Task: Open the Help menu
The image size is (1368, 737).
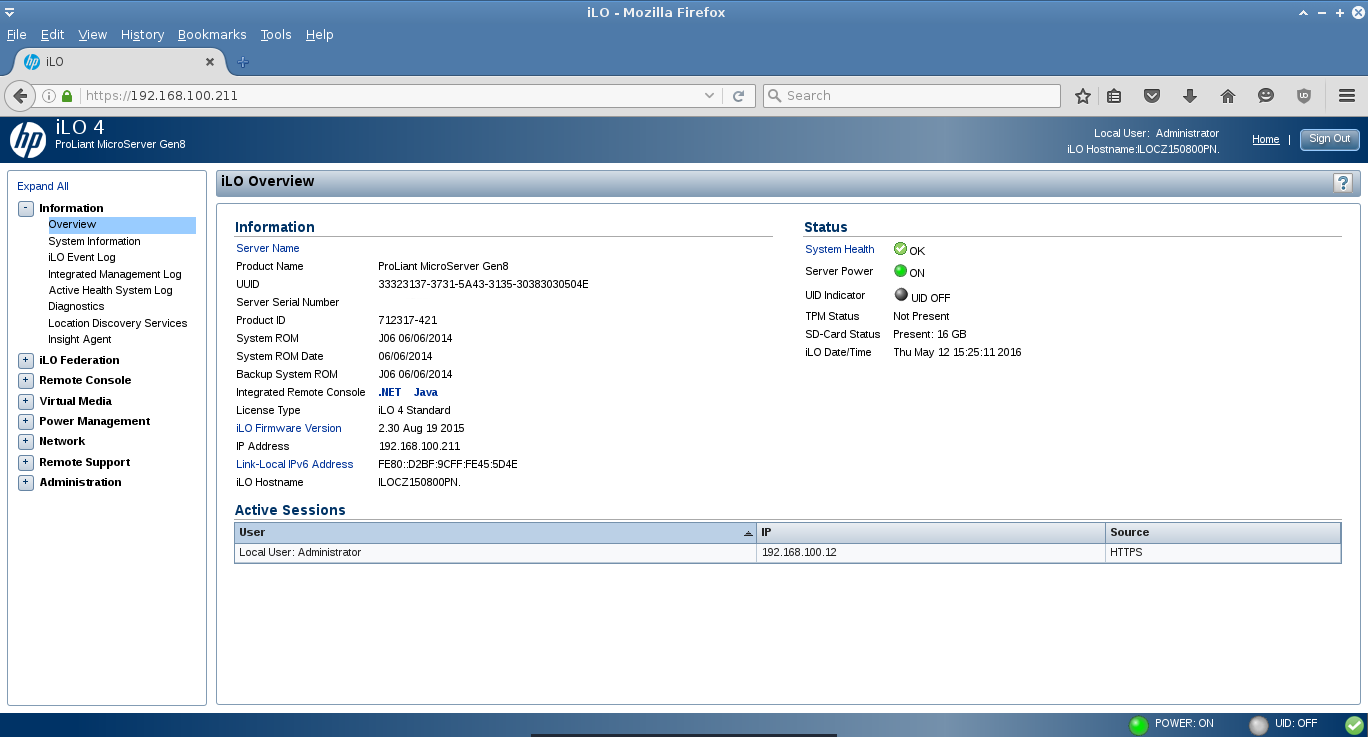Action: pos(320,35)
